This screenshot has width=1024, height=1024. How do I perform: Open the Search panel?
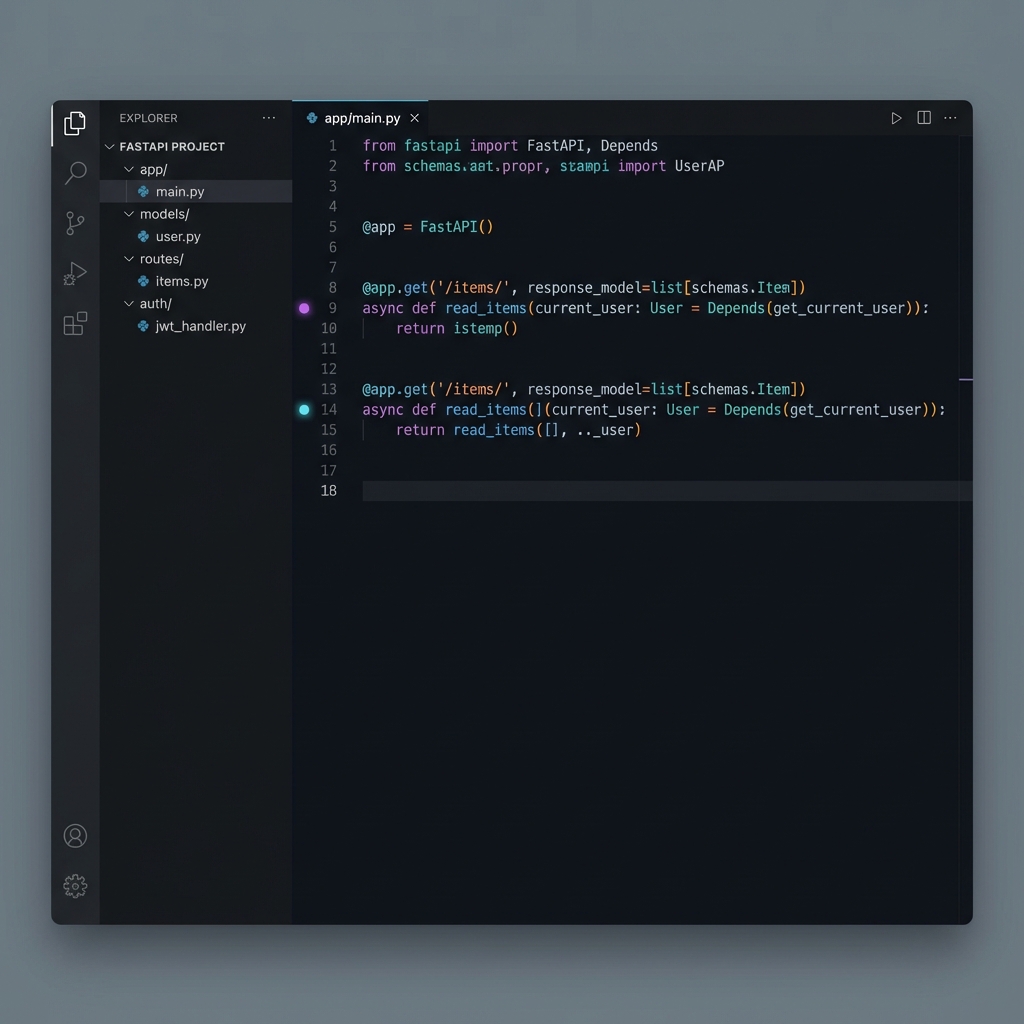tap(75, 173)
